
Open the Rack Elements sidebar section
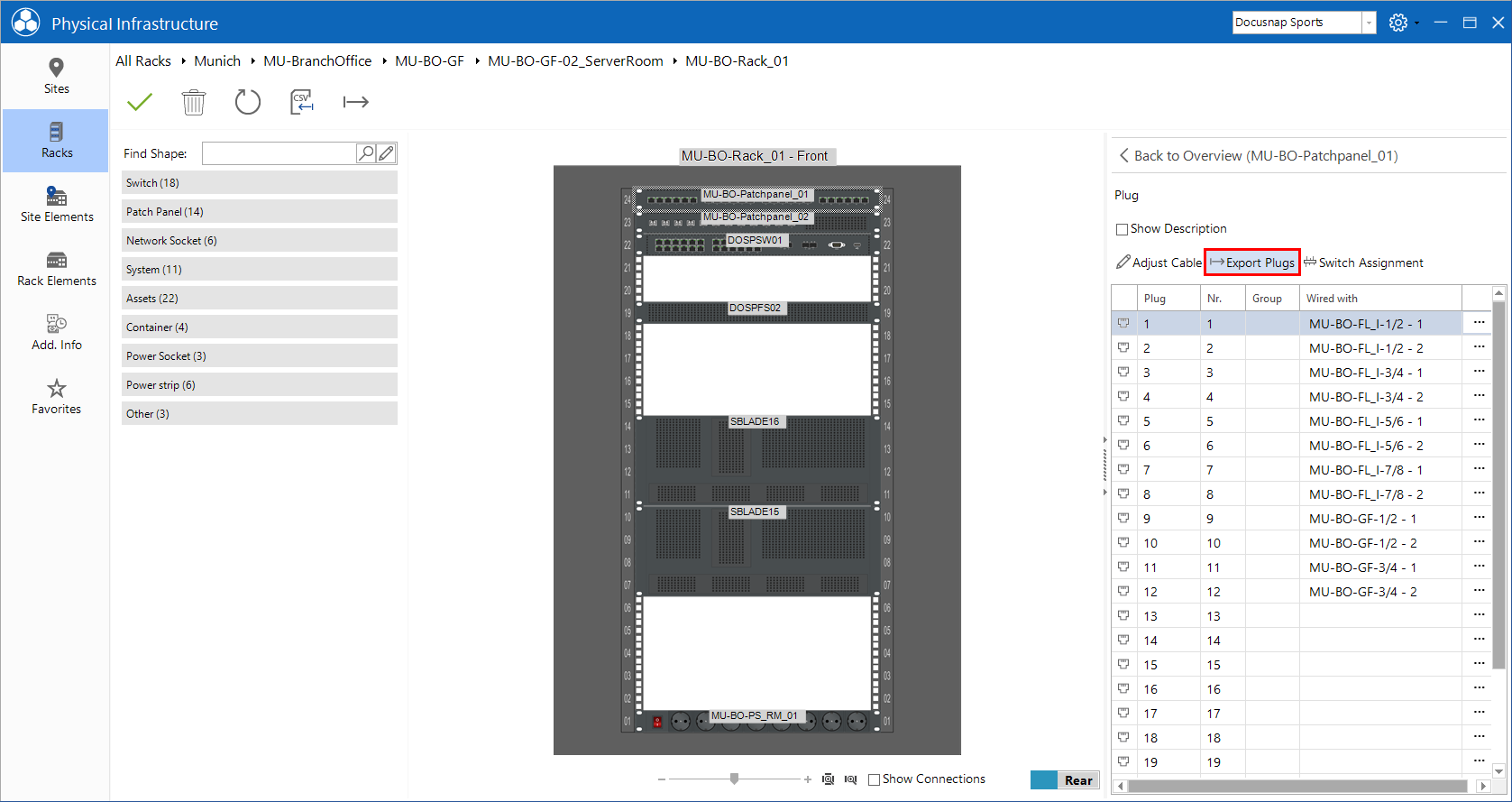tap(57, 269)
